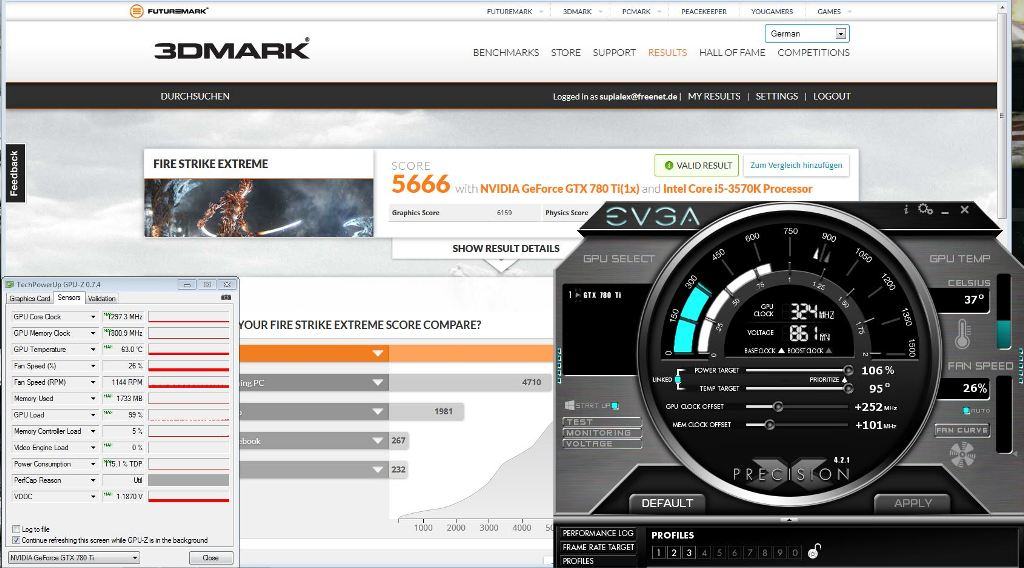This screenshot has width=1024, height=568.
Task: Adjust the GPU Clock Offset slider handle
Action: point(778,407)
